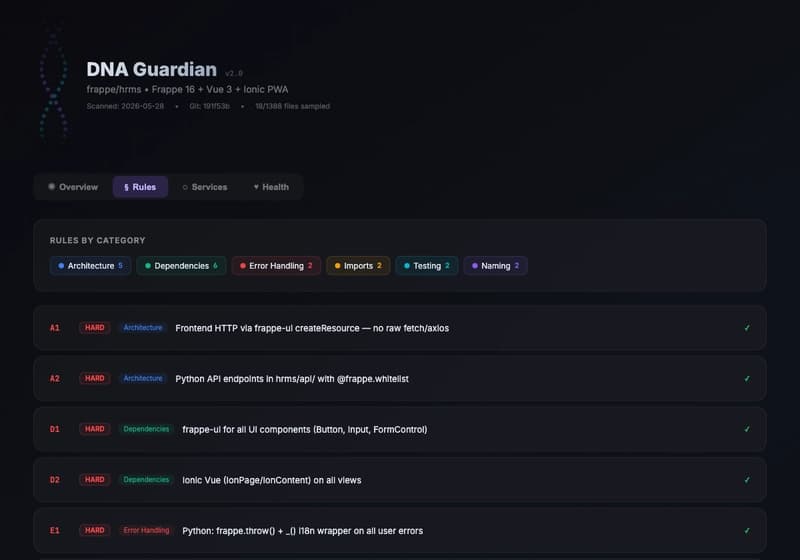Click rule ID A2
Screen dimensions: 800x560
(55, 378)
